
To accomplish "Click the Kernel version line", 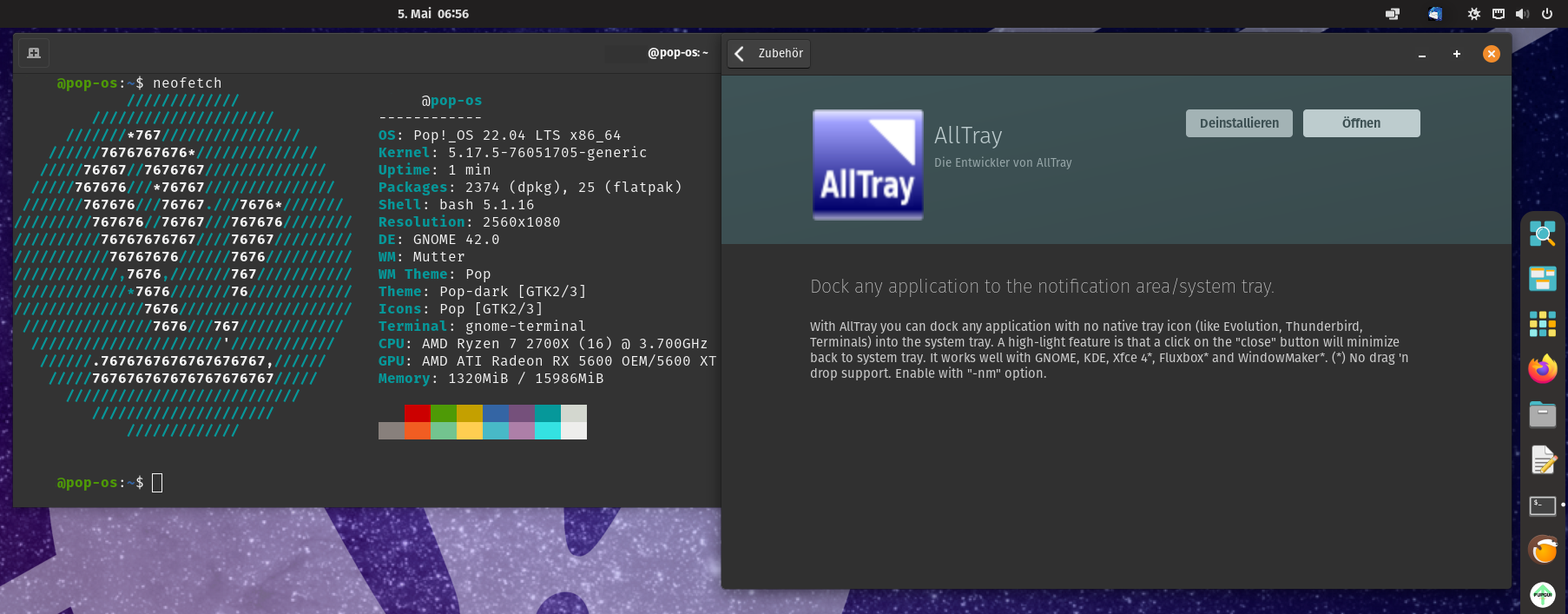I will pyautogui.click(x=513, y=153).
